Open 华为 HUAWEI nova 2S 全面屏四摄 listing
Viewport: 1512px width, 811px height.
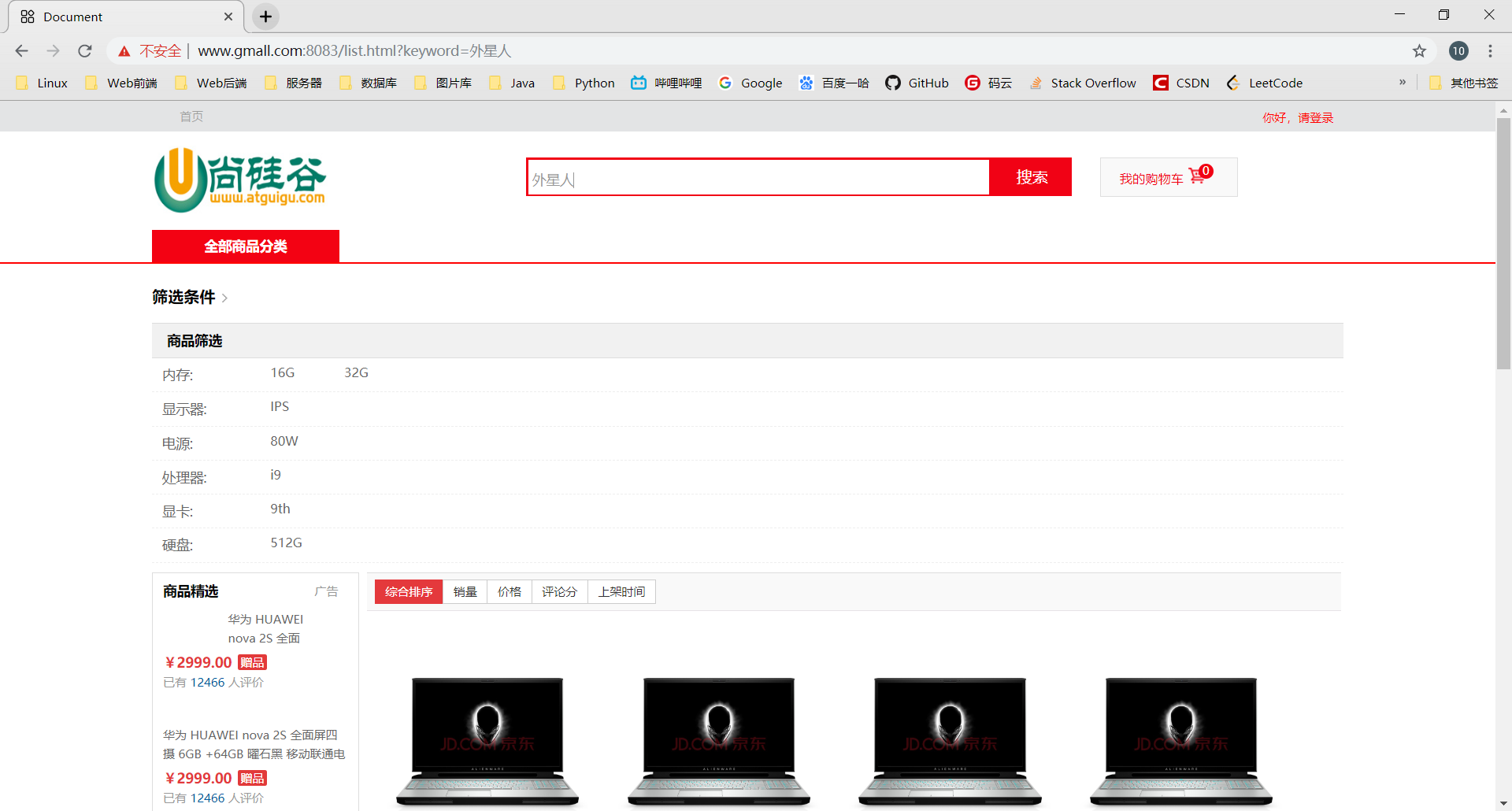(254, 745)
